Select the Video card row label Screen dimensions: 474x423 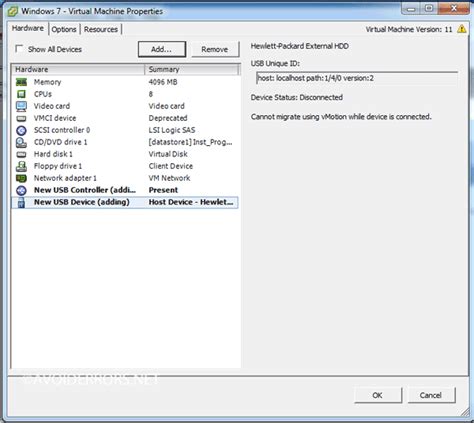pos(52,106)
